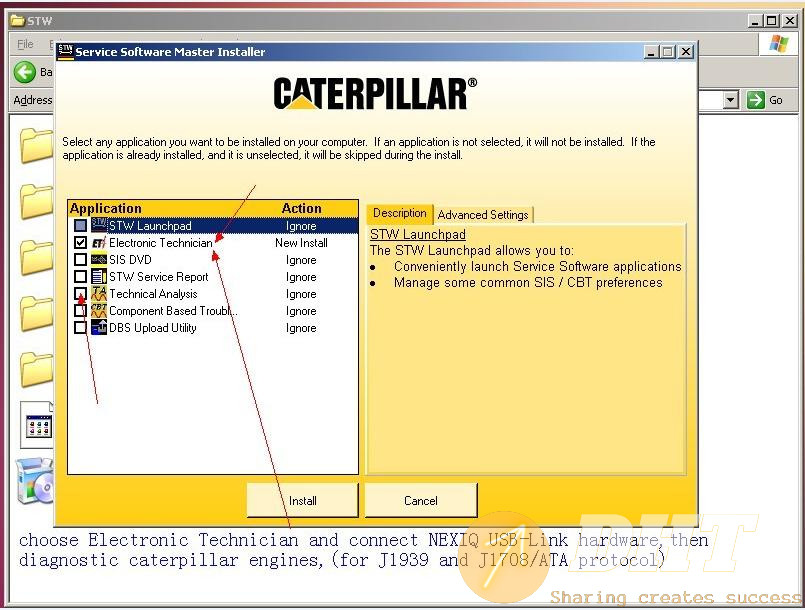This screenshot has height=610, width=805.
Task: Select the STW Service Report row text
Action: 159,277
